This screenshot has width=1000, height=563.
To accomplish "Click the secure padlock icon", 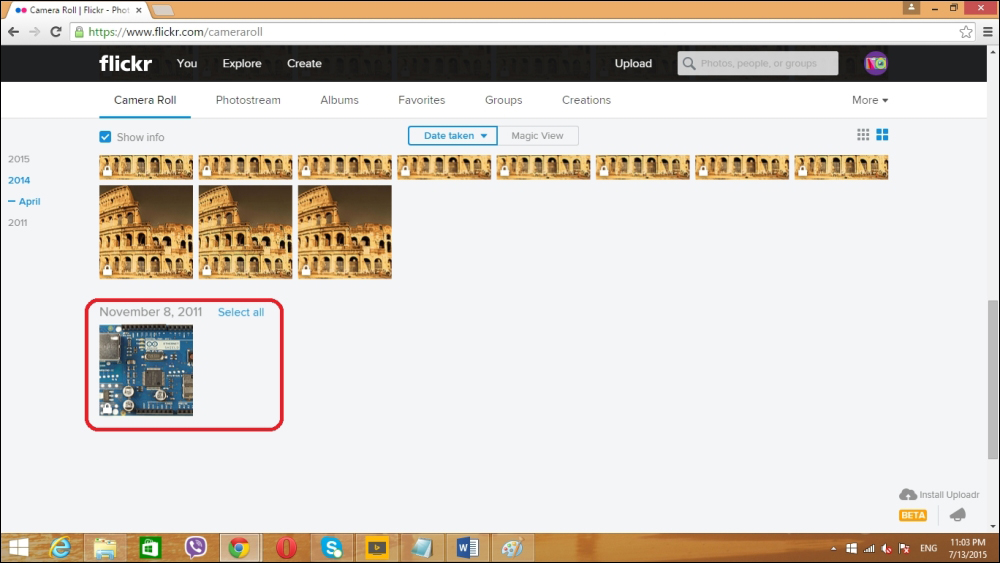I will pyautogui.click(x=79, y=32).
